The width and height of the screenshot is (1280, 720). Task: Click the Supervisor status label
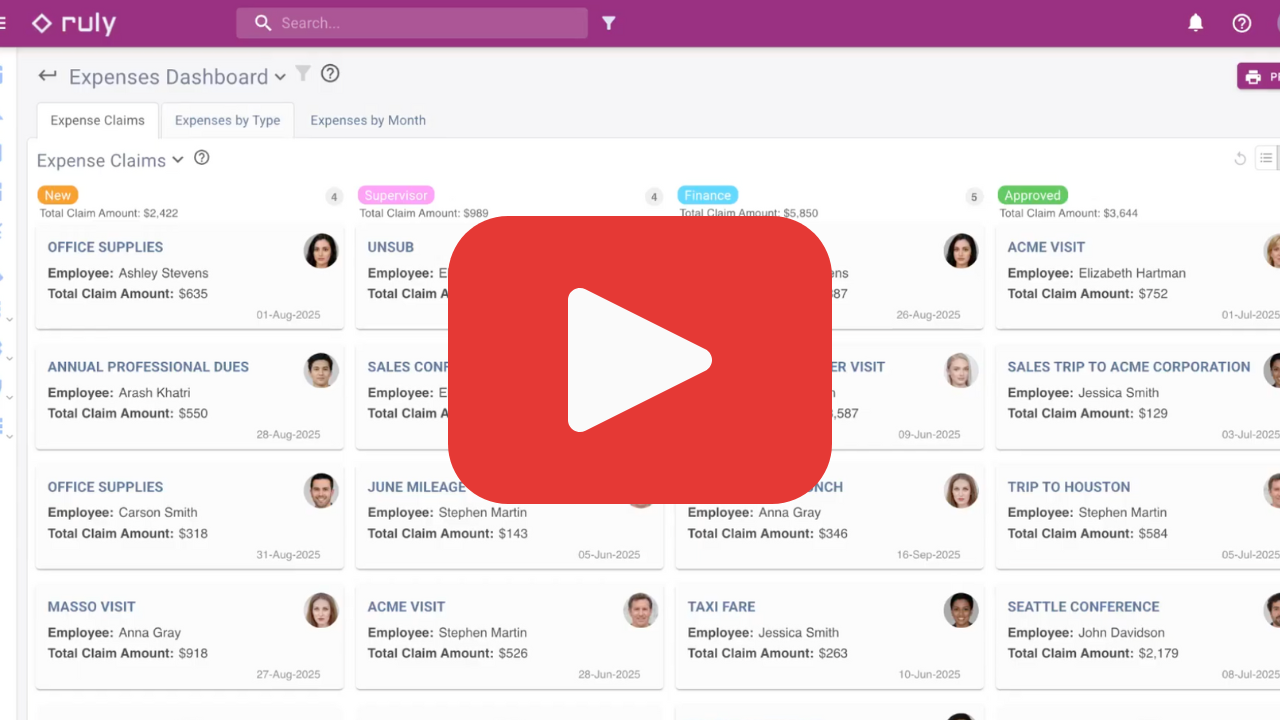click(396, 195)
